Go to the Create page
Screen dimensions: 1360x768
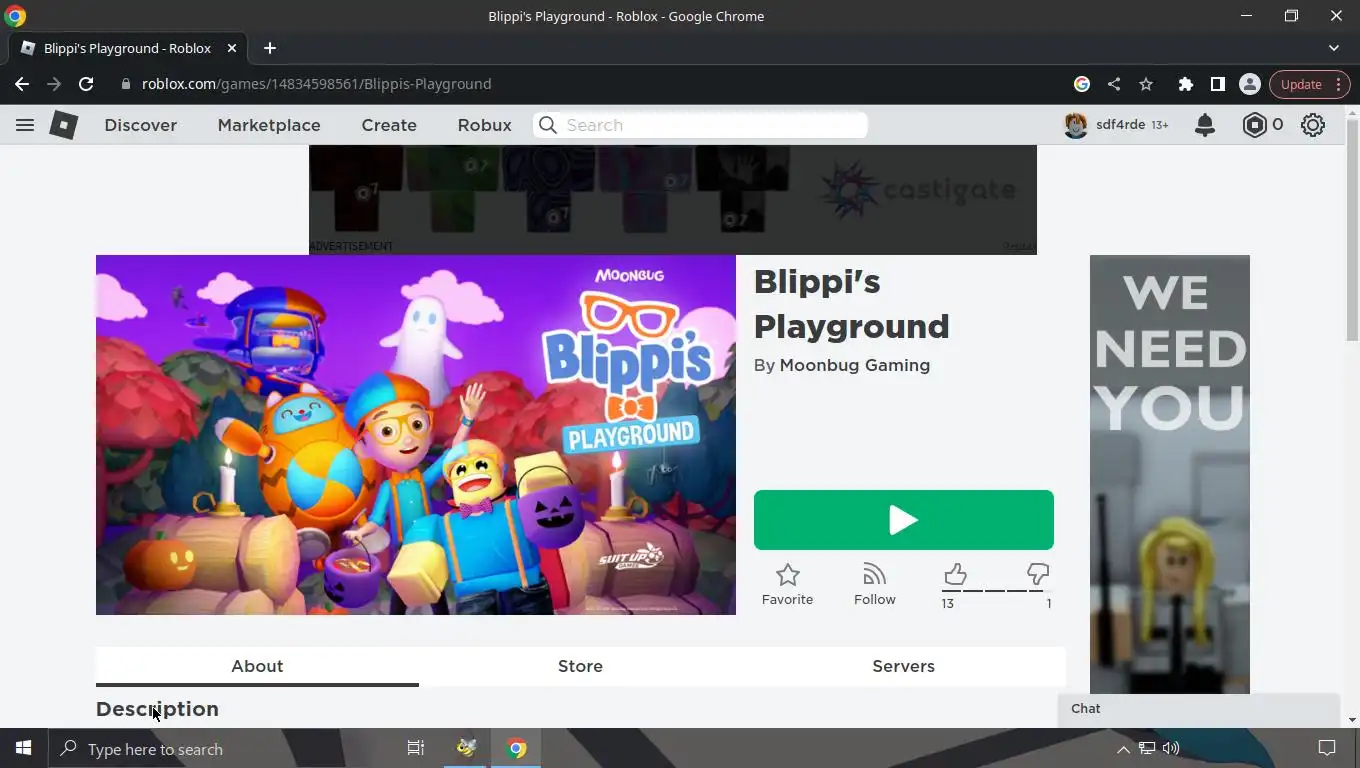coord(389,125)
